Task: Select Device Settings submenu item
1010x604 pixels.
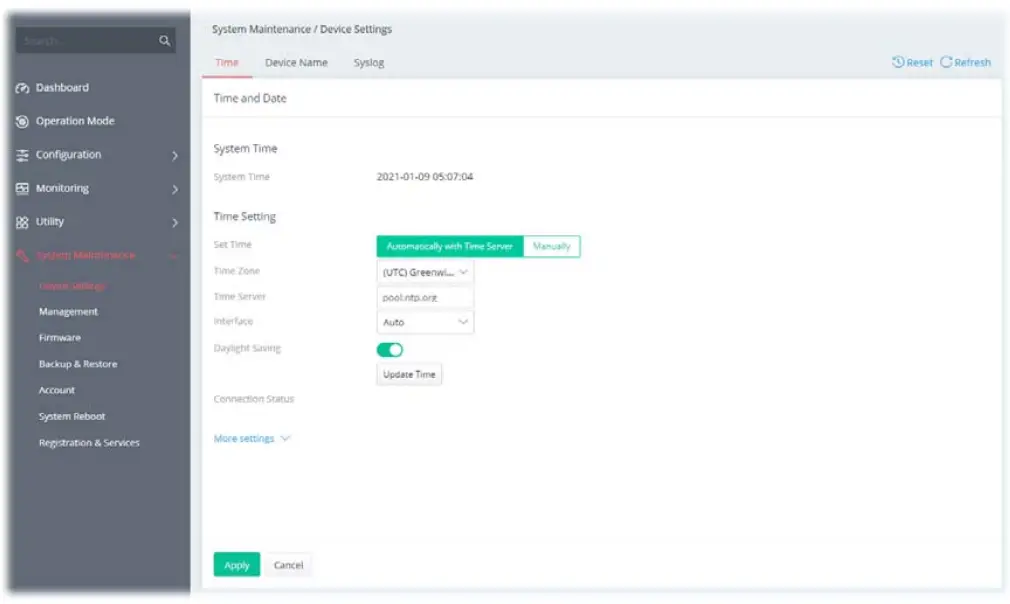Action: tap(72, 286)
